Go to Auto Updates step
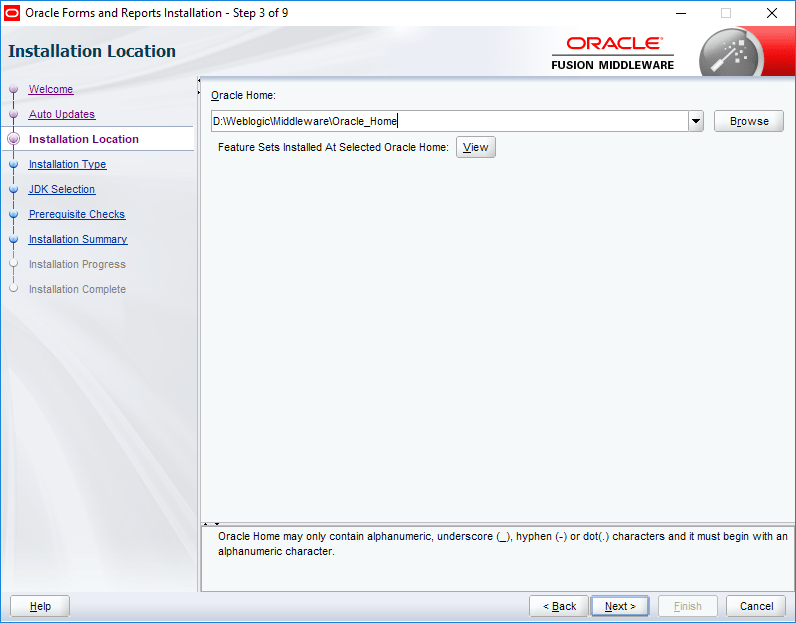 coord(61,114)
